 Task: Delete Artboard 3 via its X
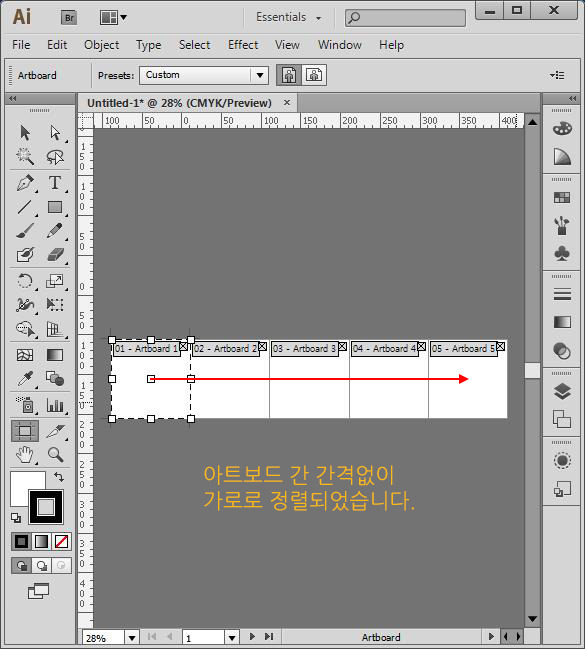point(342,346)
